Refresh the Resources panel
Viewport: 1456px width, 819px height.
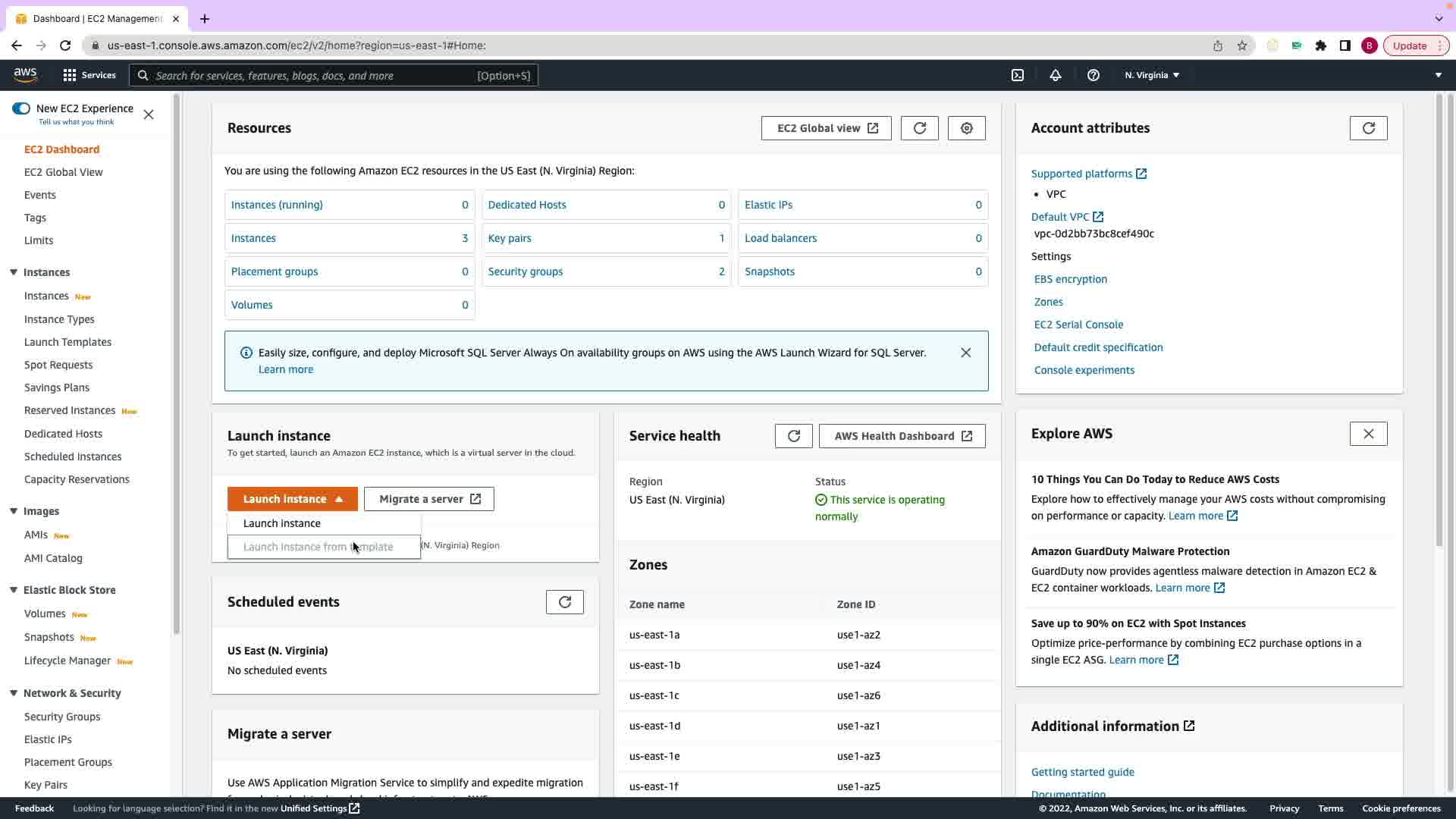click(919, 128)
